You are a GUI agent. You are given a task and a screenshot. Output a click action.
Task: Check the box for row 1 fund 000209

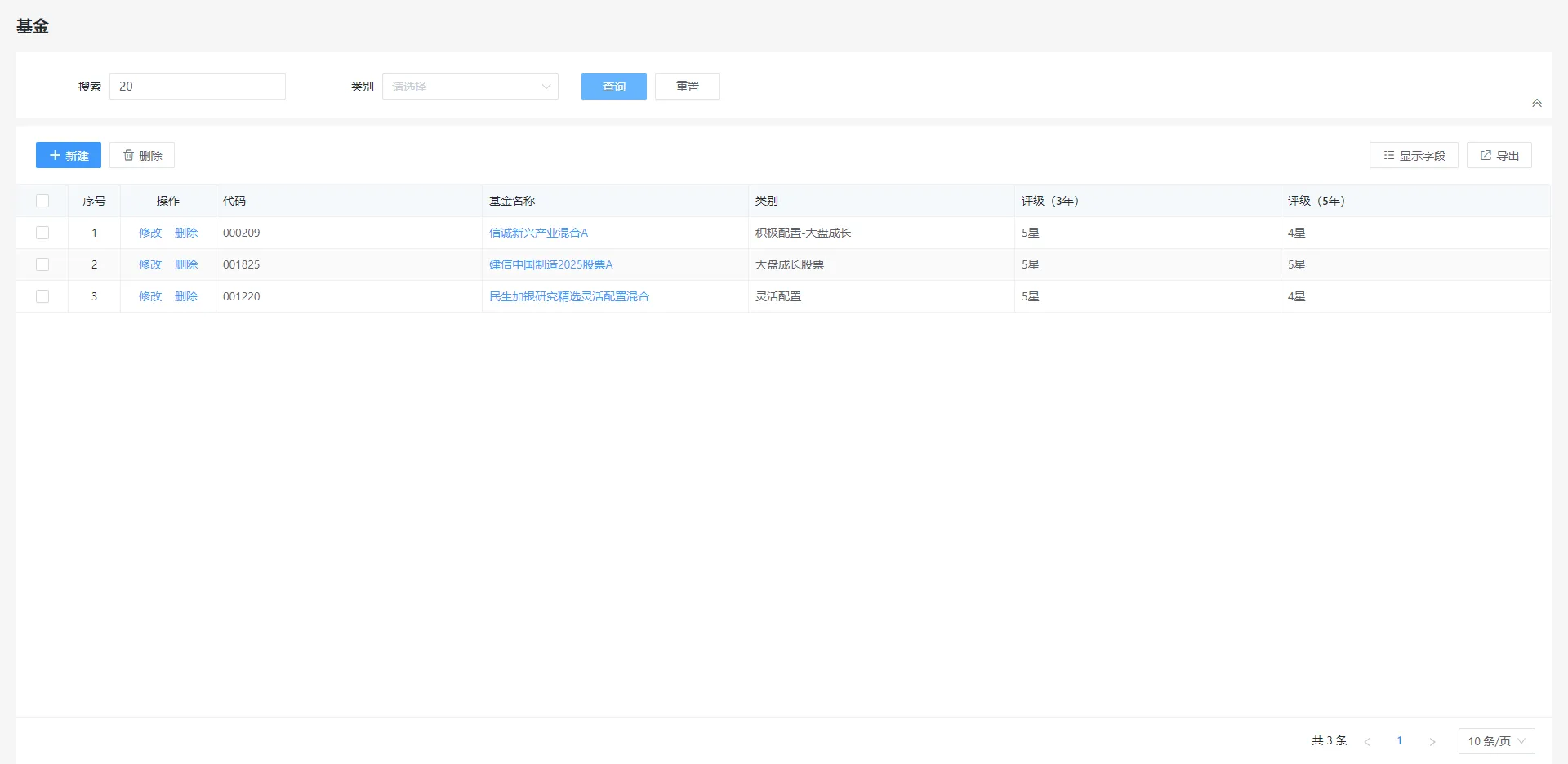pos(42,233)
